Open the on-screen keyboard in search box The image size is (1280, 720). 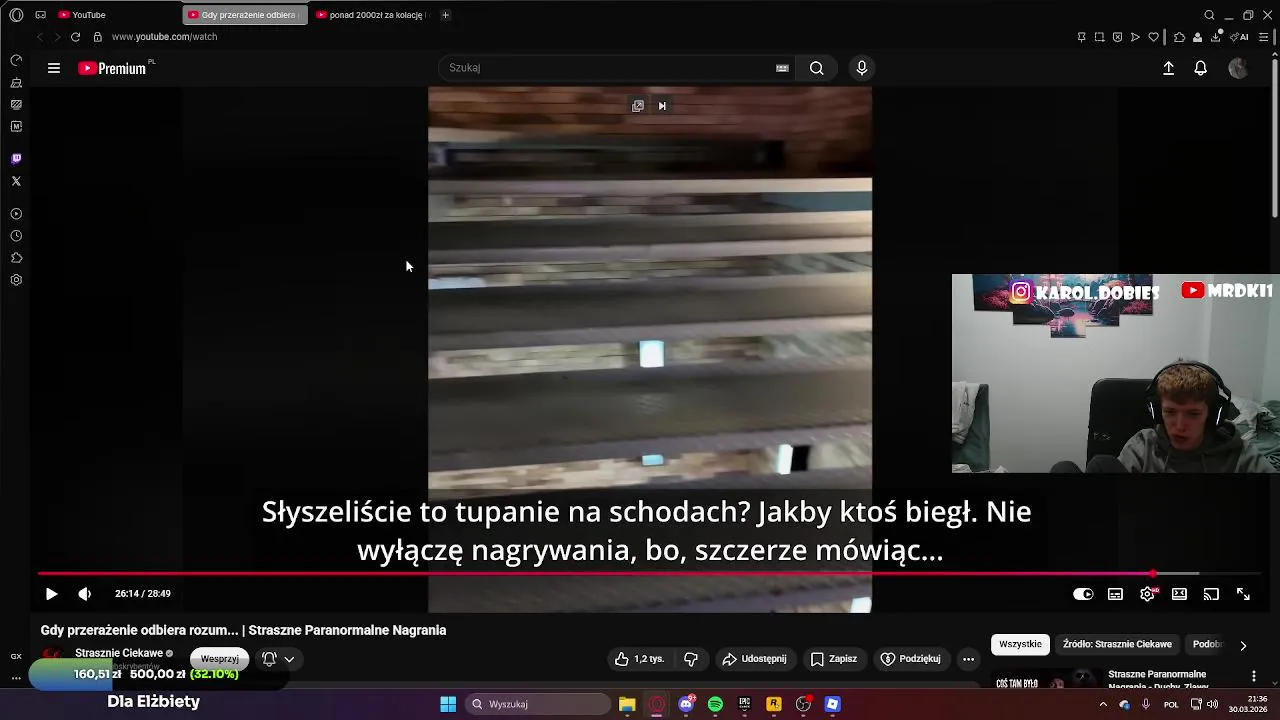point(782,68)
